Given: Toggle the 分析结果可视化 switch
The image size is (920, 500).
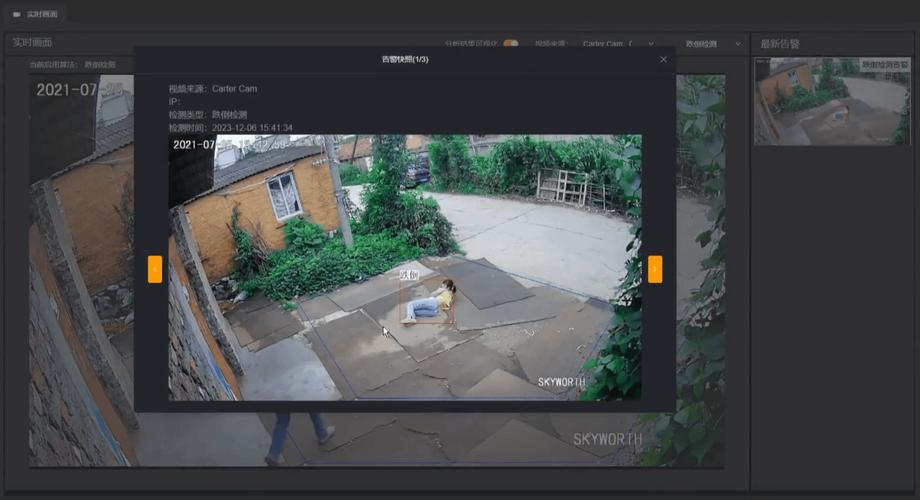Looking at the screenshot, I should (x=511, y=44).
